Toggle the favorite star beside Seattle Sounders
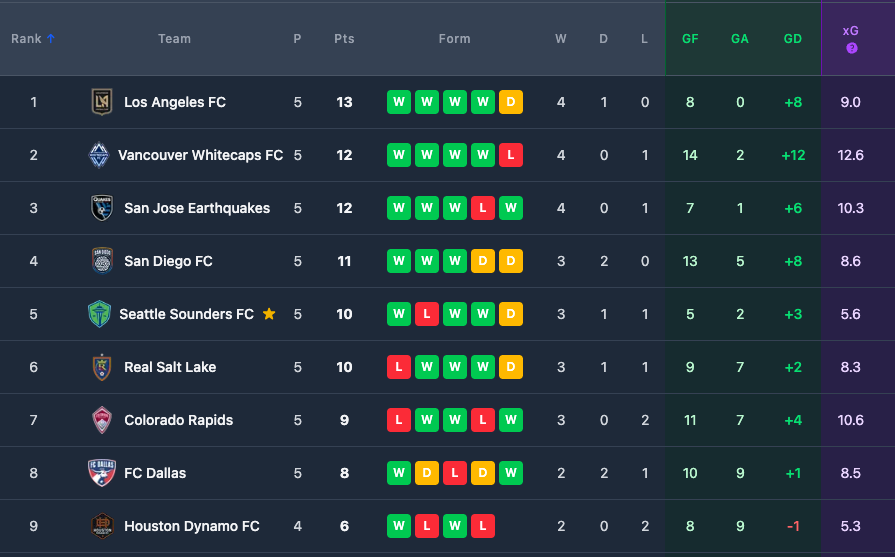 (x=269, y=314)
